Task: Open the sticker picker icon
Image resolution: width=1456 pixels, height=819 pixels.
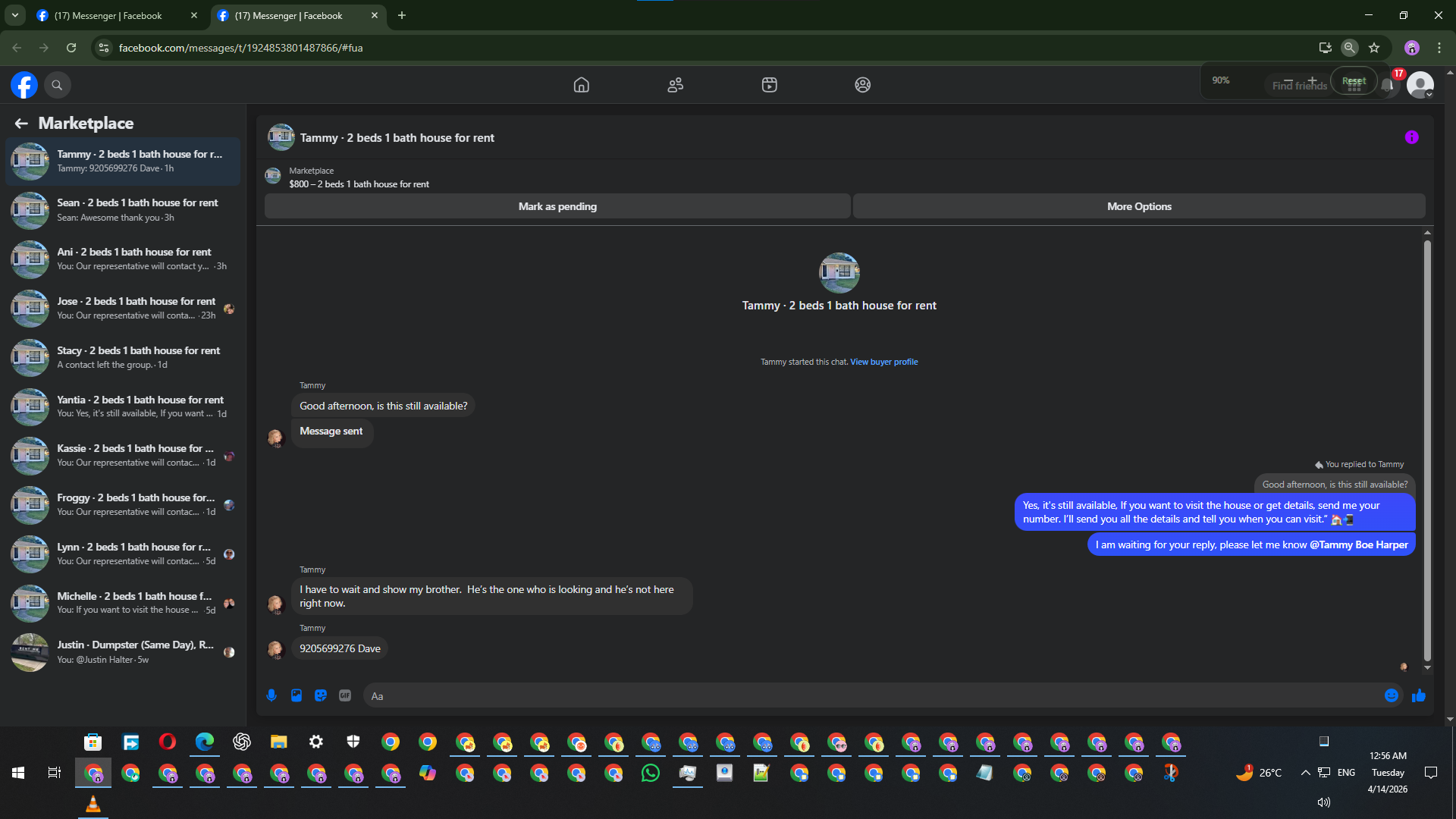Action: coord(321,695)
